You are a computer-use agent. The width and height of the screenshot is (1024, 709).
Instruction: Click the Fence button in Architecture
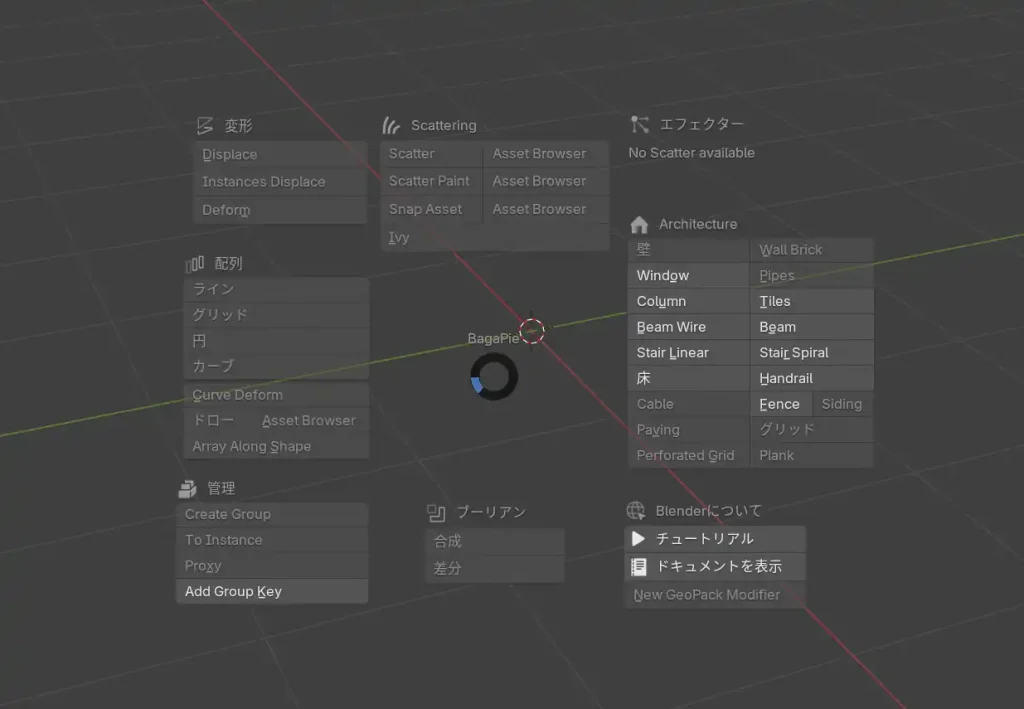(780, 405)
